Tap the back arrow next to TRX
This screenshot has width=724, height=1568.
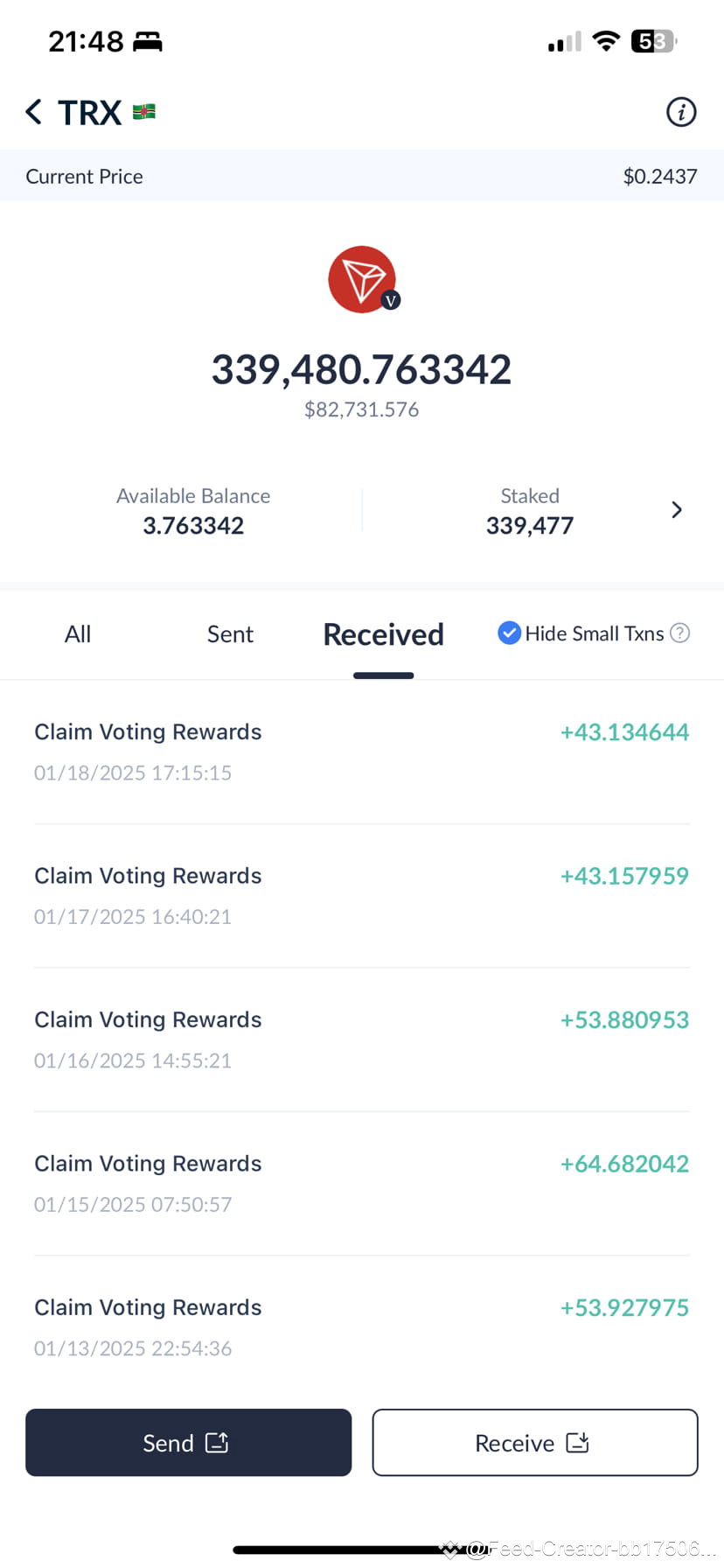(33, 112)
